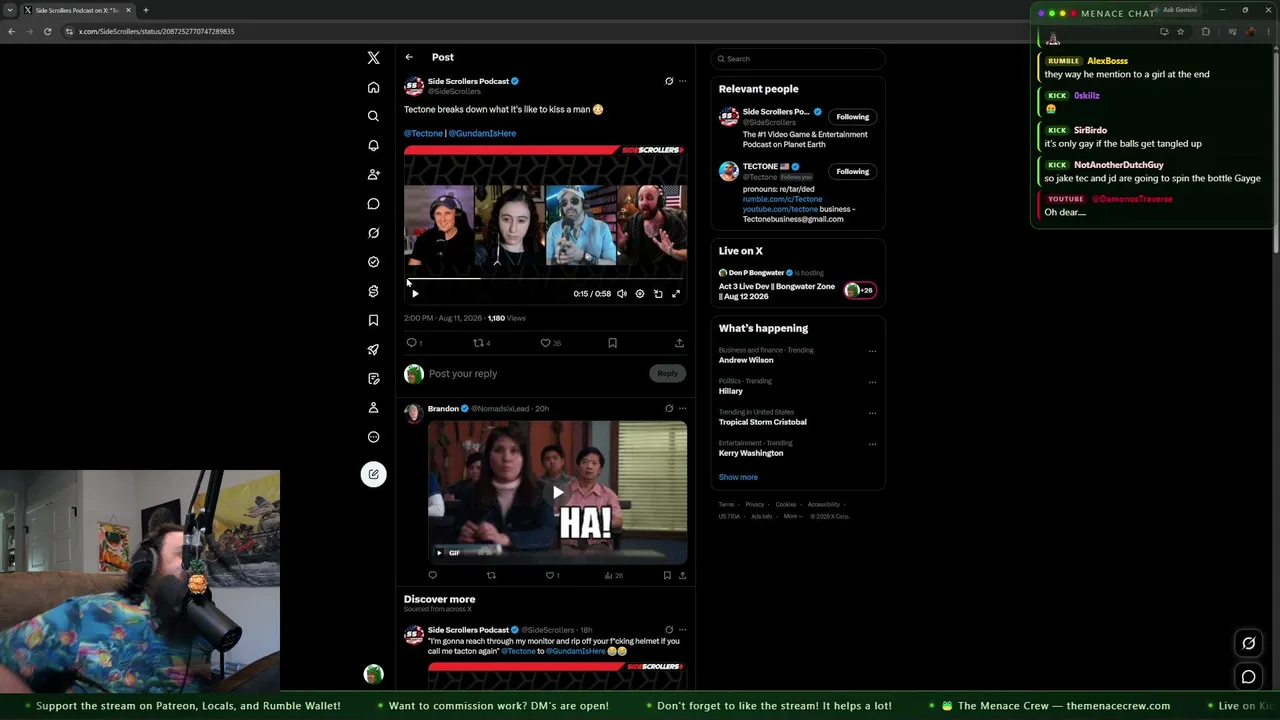This screenshot has width=1280, height=720.
Task: Open more options for Tropical Storm Cristobal
Action: pyautogui.click(x=872, y=413)
